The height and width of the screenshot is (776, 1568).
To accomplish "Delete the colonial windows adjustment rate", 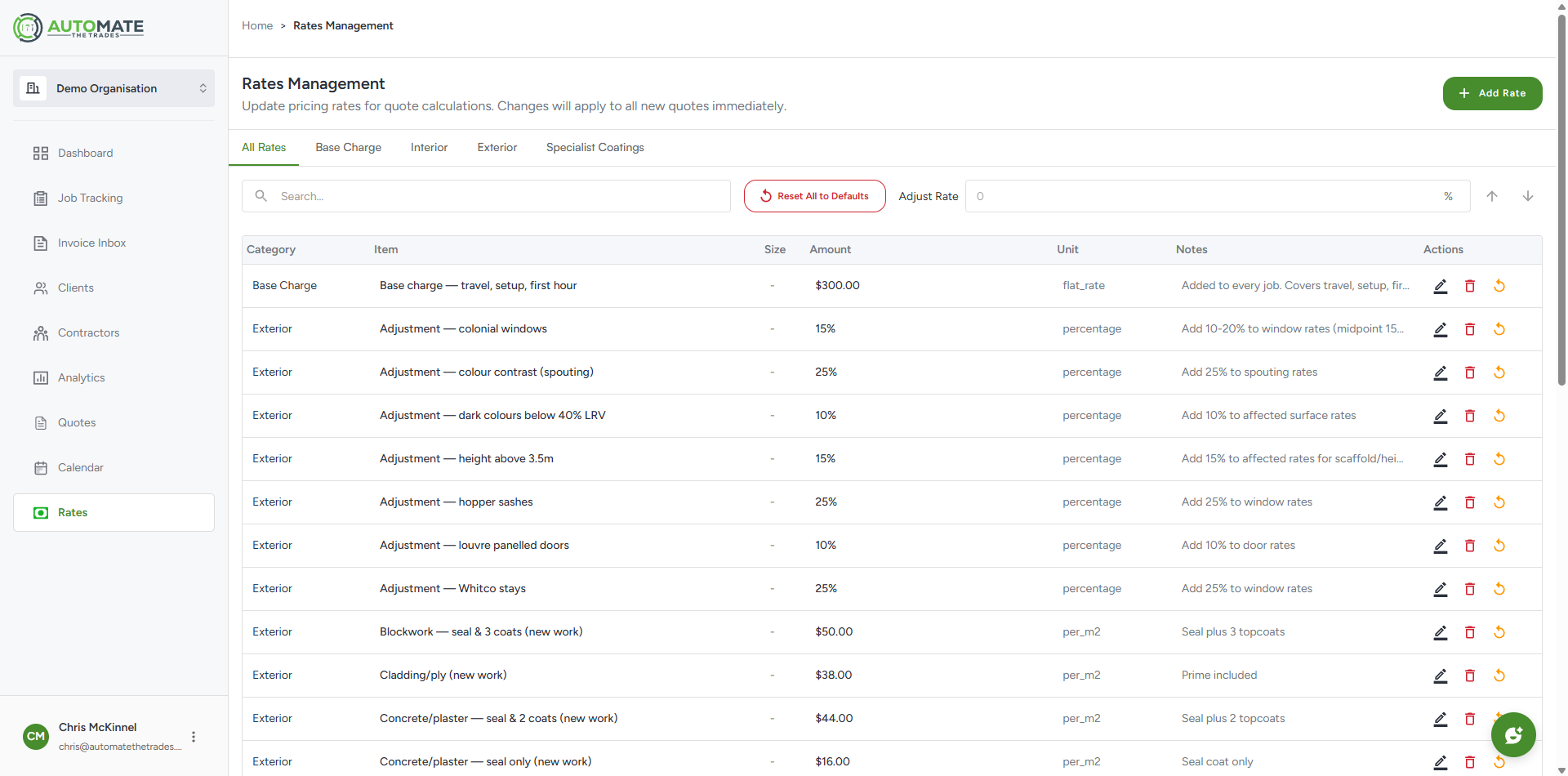I will [1470, 329].
